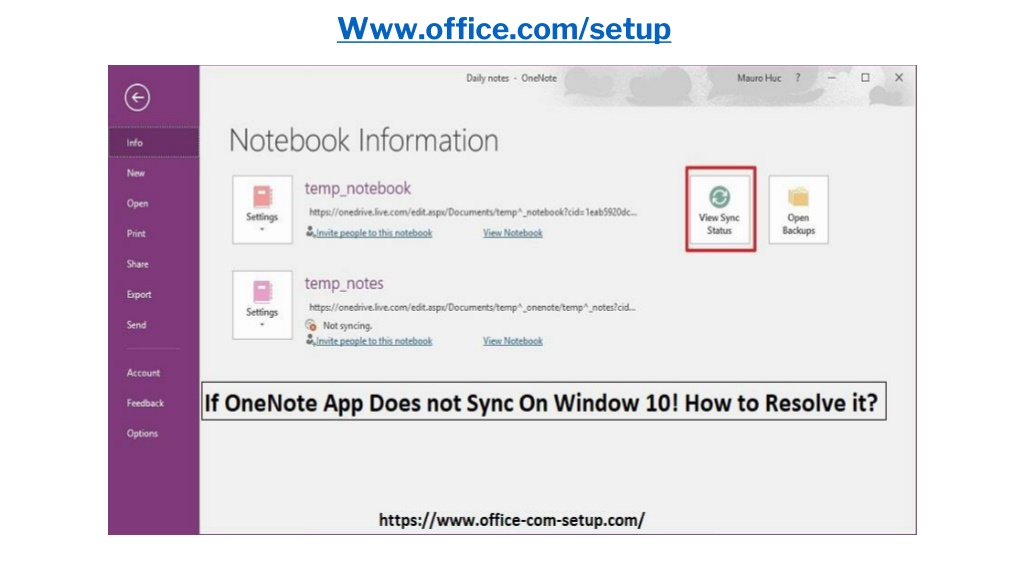
Task: Click the temp_notebook OneDrive URL text
Action: (x=472, y=212)
